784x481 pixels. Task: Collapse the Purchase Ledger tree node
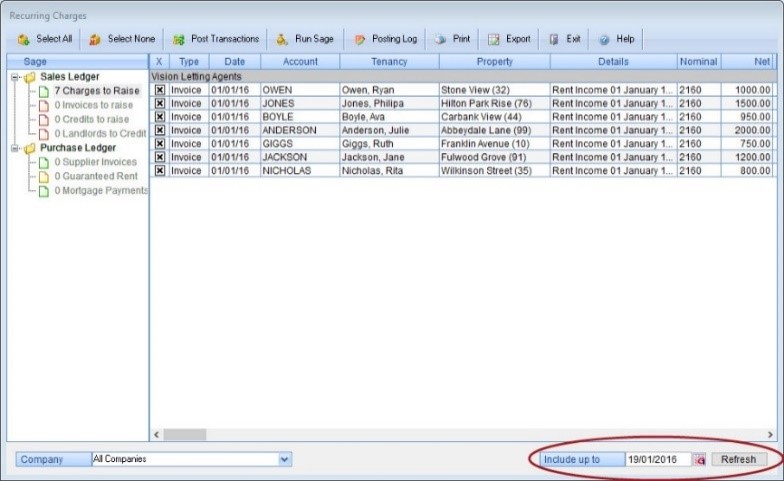15,148
